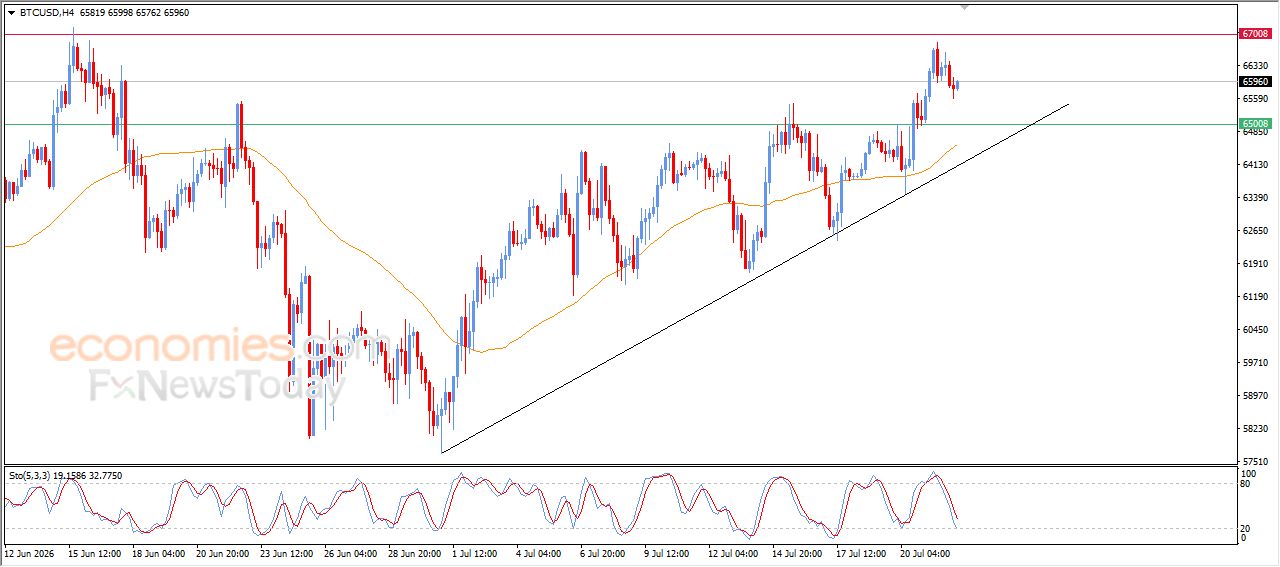Image resolution: width=1280 pixels, height=567 pixels.
Task: Open the BTCUSD,H4 chart dropdown triangle
Action: click(x=11, y=13)
